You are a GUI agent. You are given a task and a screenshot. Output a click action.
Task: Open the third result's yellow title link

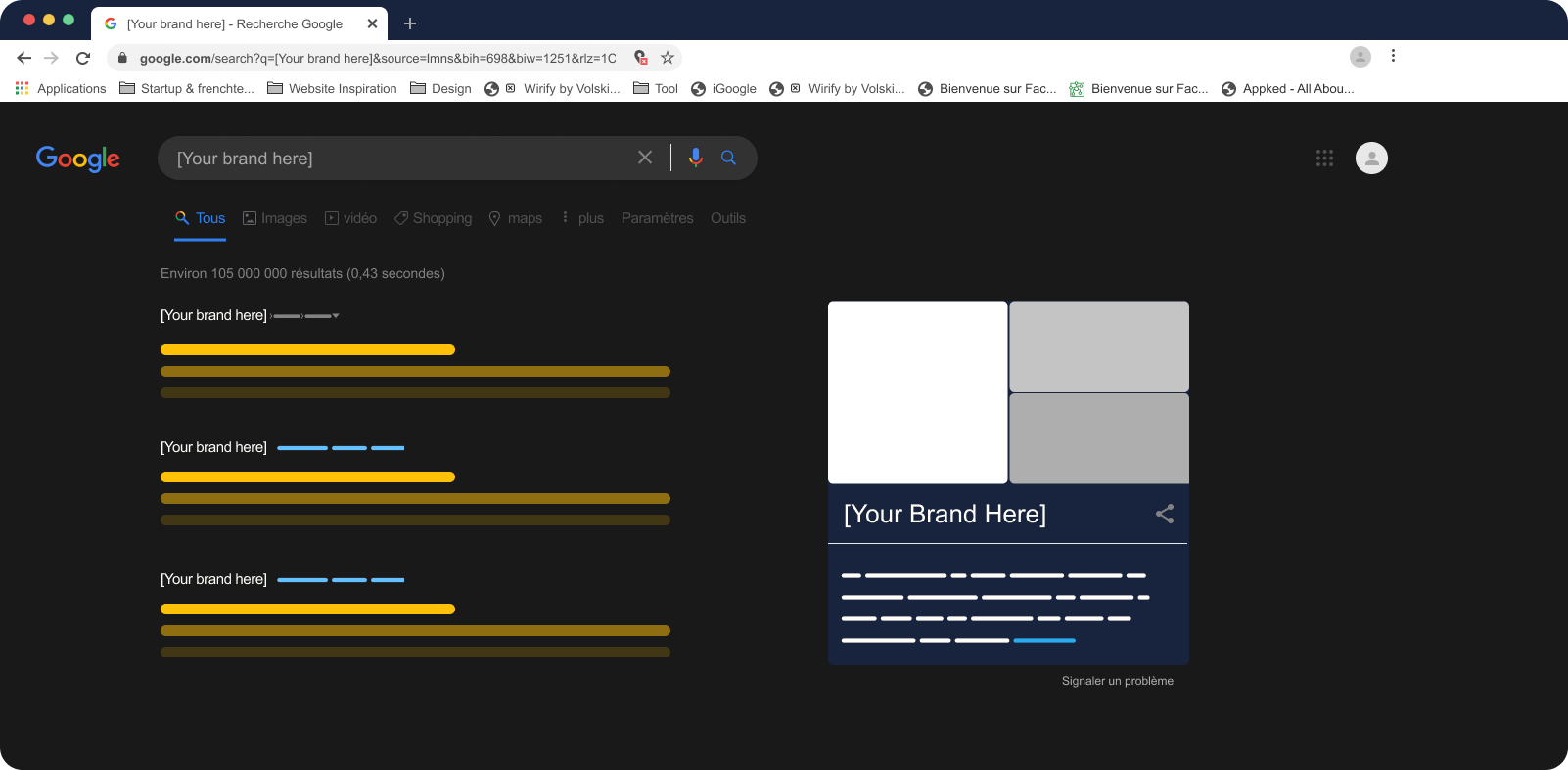tap(307, 609)
